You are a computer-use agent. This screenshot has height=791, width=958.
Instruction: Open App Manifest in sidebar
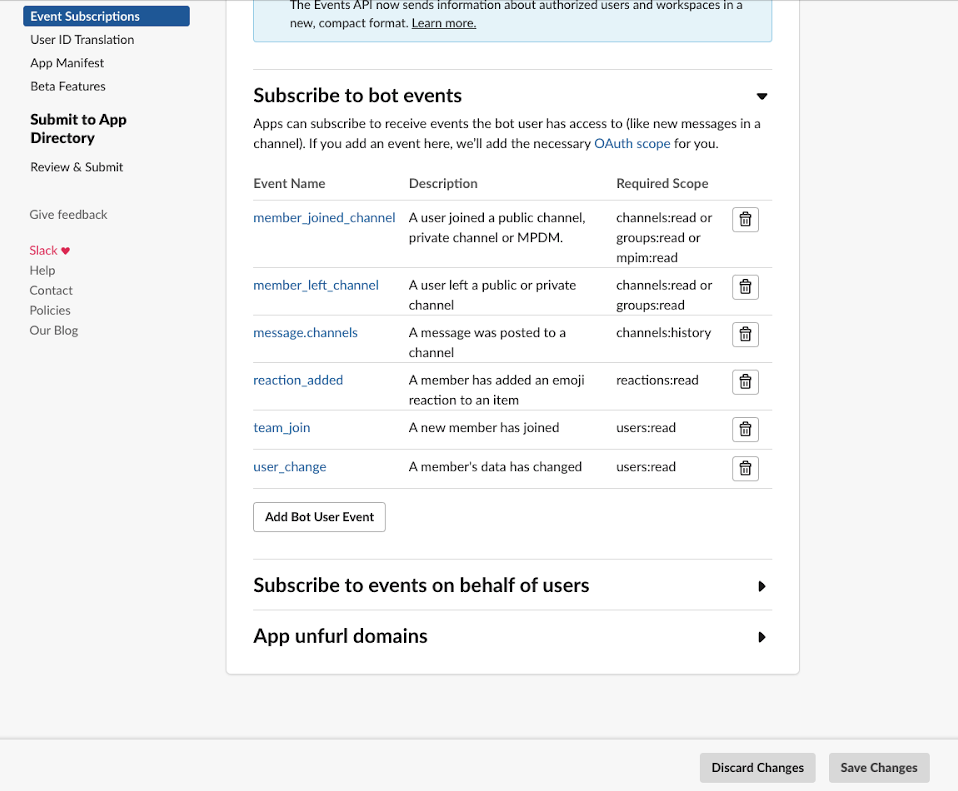pyautogui.click(x=67, y=63)
